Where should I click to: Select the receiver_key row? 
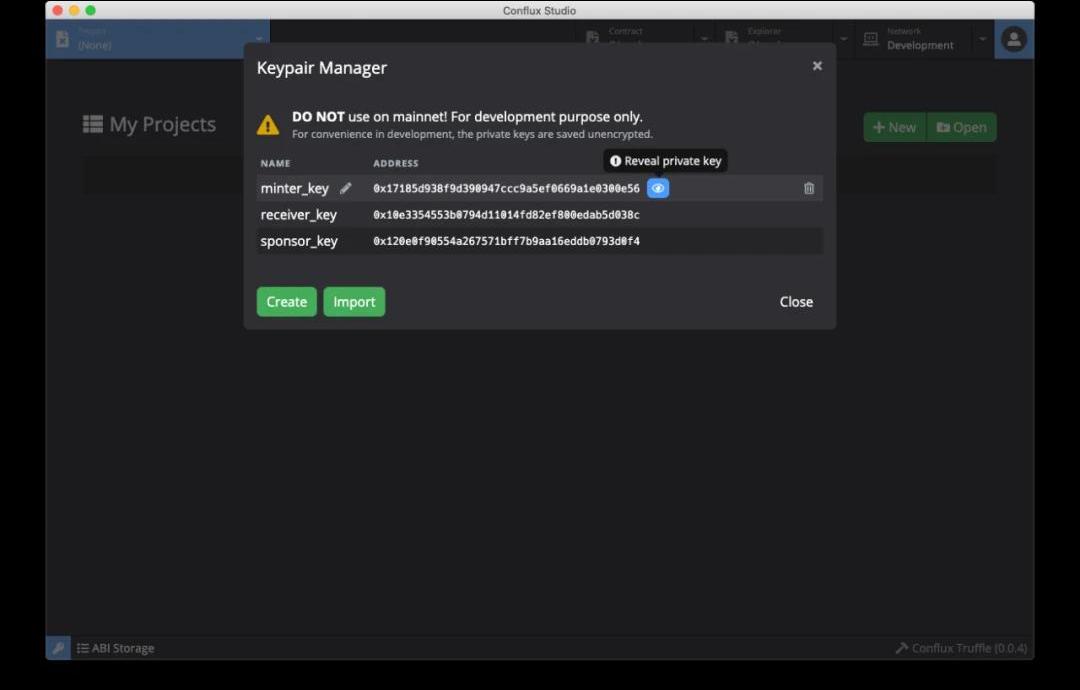click(x=299, y=215)
